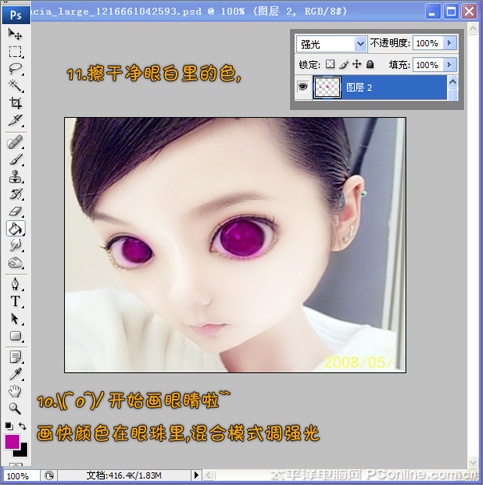The width and height of the screenshot is (483, 485).
Task: Click the black background color swatch
Action: (22, 451)
